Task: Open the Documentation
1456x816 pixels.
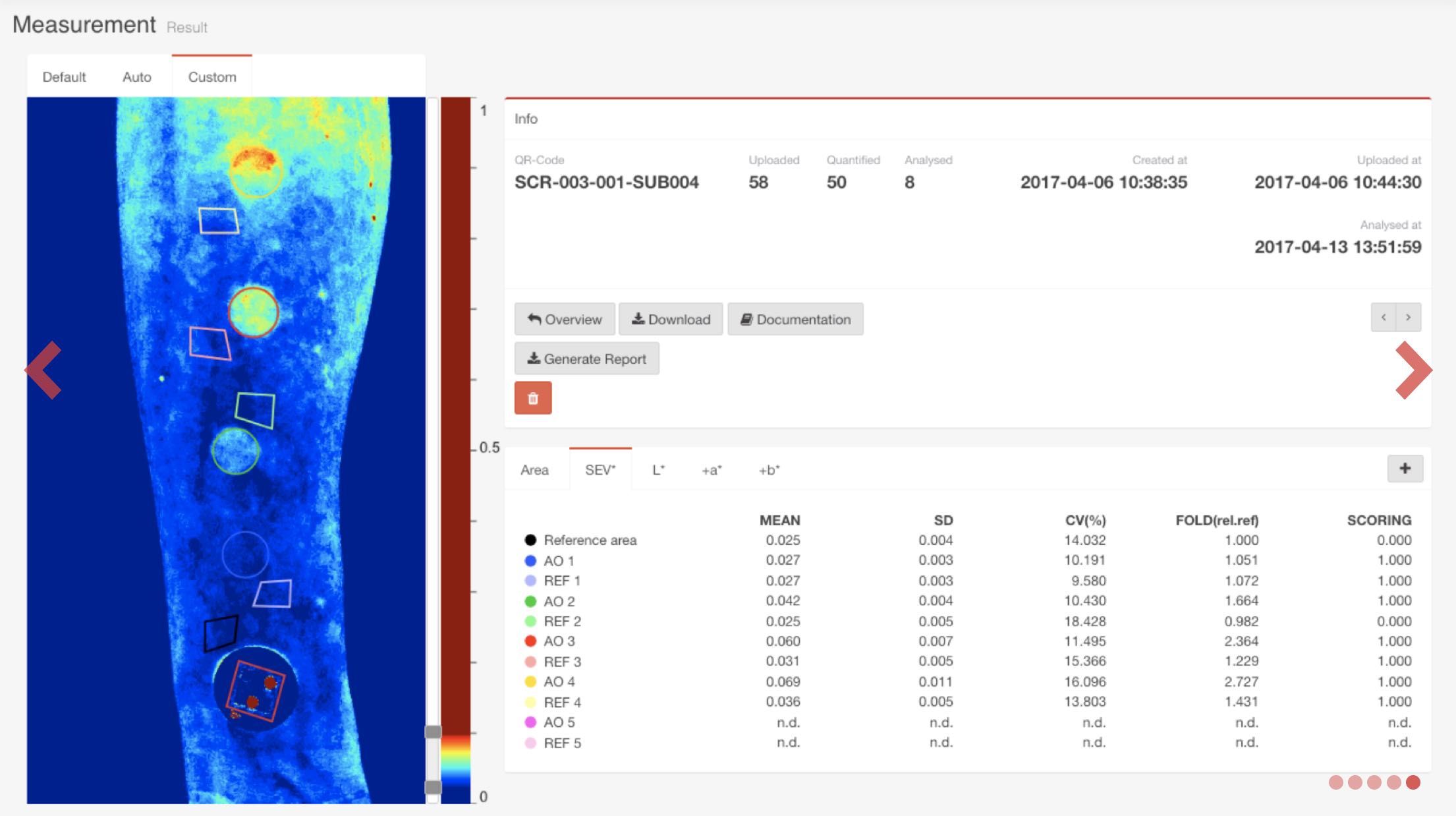Action: coord(795,319)
